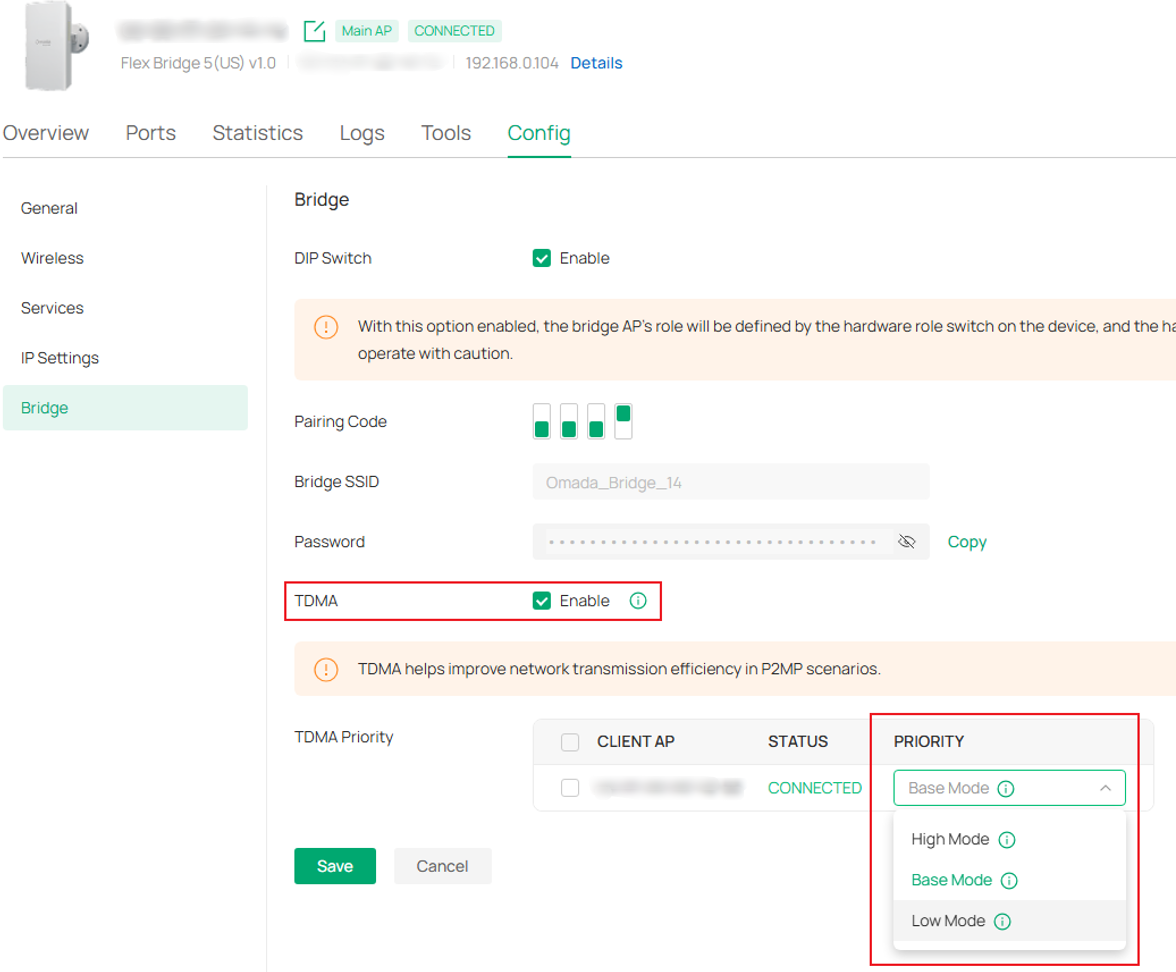The image size is (1176, 972).
Task: Click the fourth pairing code DIP switch
Action: tap(623, 421)
